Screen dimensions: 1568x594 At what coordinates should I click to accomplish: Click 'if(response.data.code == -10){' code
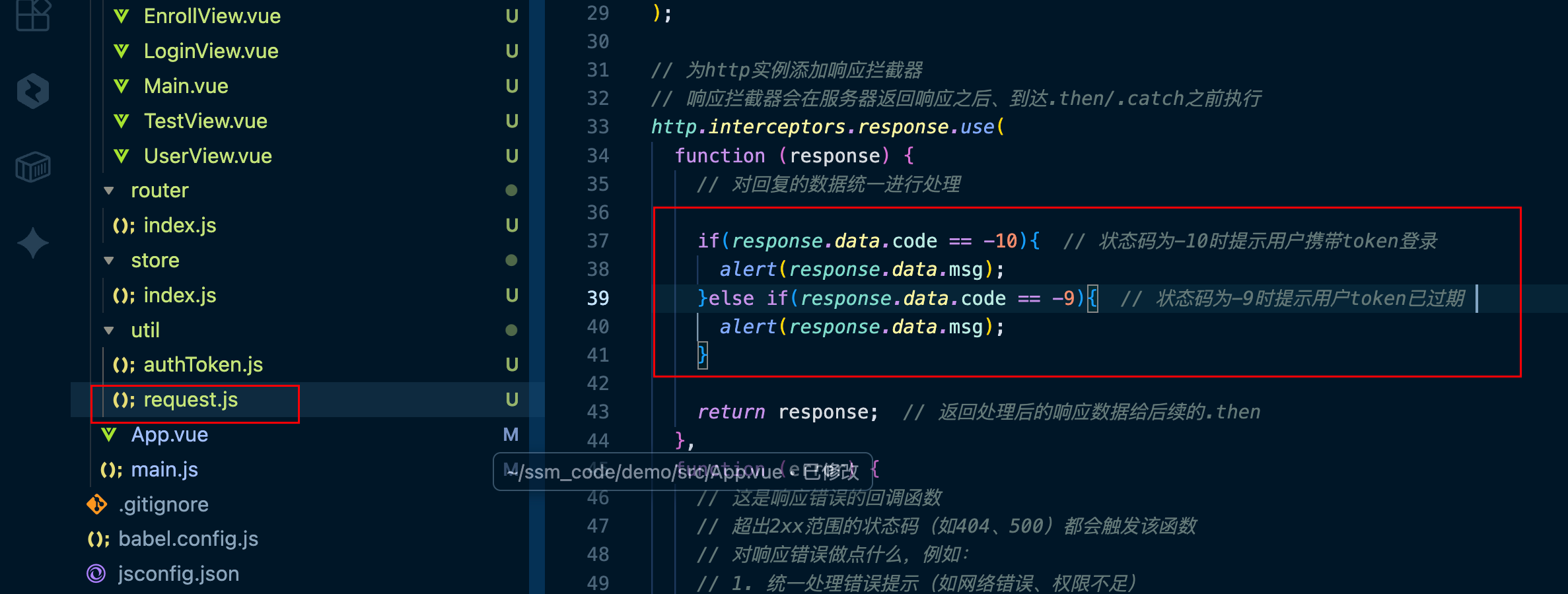click(869, 241)
